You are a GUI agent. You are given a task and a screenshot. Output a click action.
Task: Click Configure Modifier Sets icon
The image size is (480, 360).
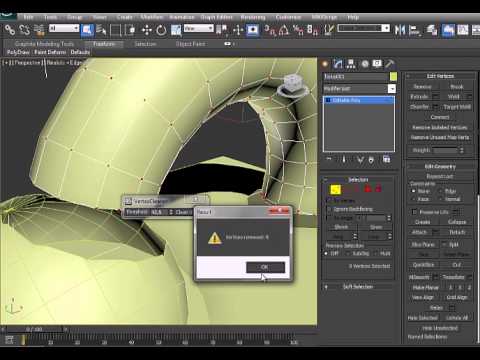(x=387, y=160)
